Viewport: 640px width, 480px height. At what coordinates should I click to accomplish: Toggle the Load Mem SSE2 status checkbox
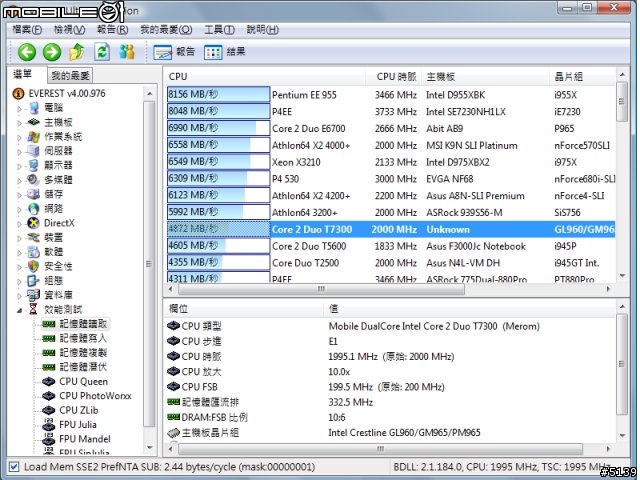pos(14,467)
